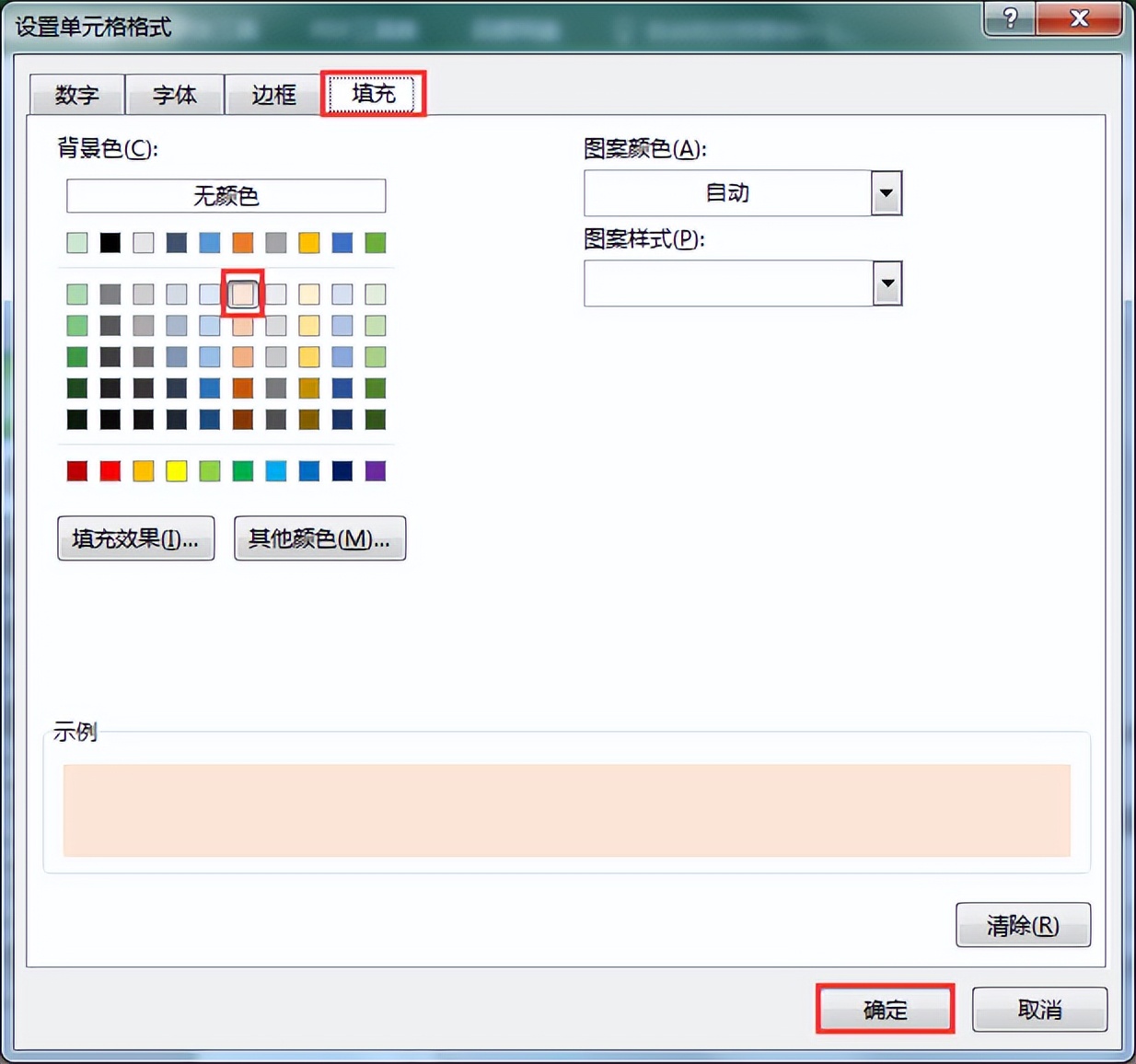This screenshot has height=1064, width=1136.
Task: Open the 图案样式 pattern style dropdown
Action: pyautogui.click(x=885, y=283)
